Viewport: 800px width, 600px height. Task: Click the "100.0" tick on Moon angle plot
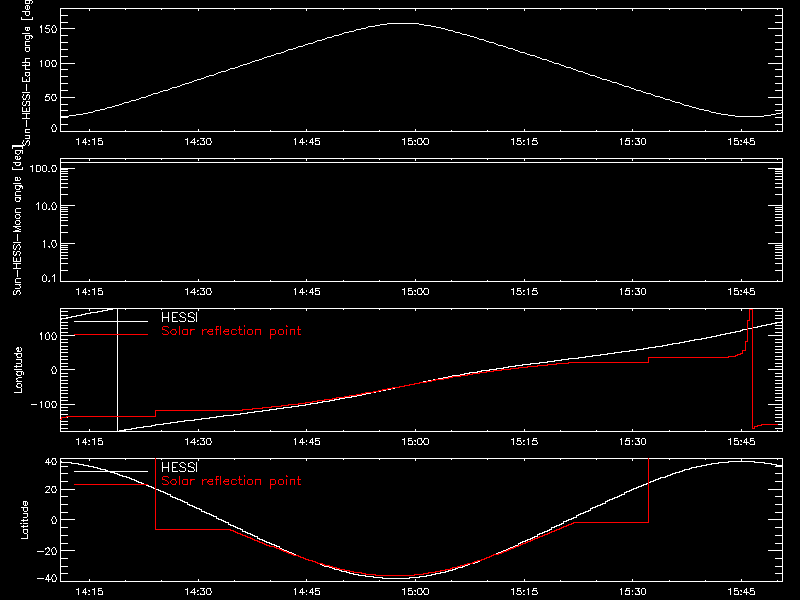[x=43, y=169]
